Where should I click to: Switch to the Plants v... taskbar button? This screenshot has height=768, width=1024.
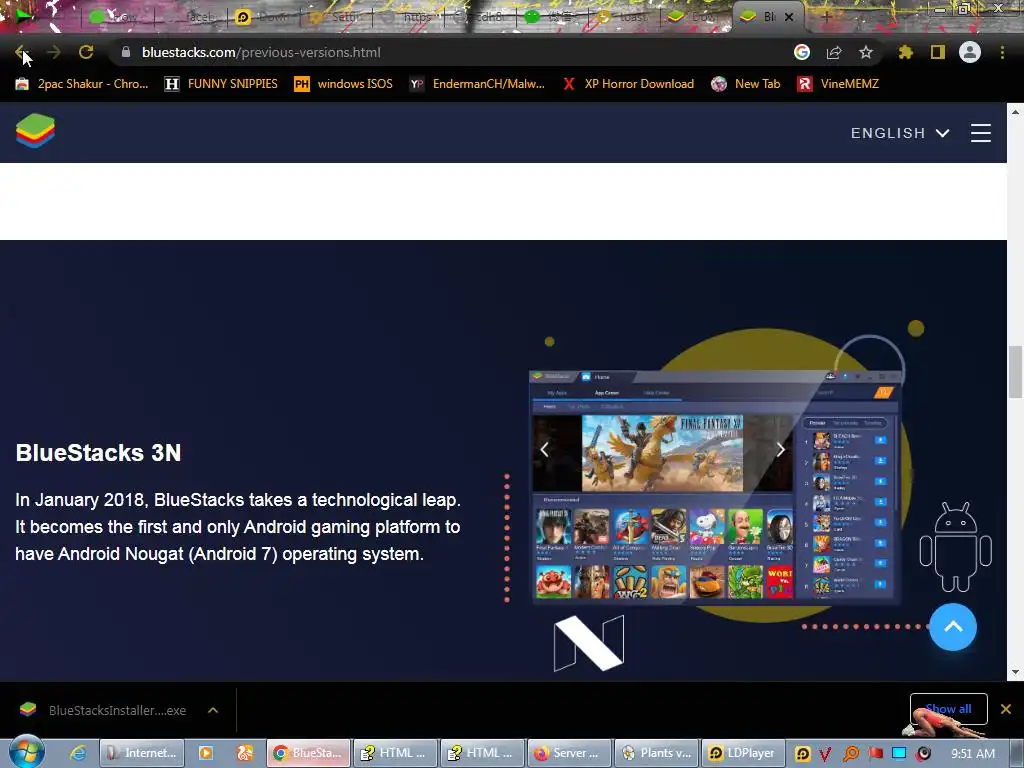click(656, 753)
